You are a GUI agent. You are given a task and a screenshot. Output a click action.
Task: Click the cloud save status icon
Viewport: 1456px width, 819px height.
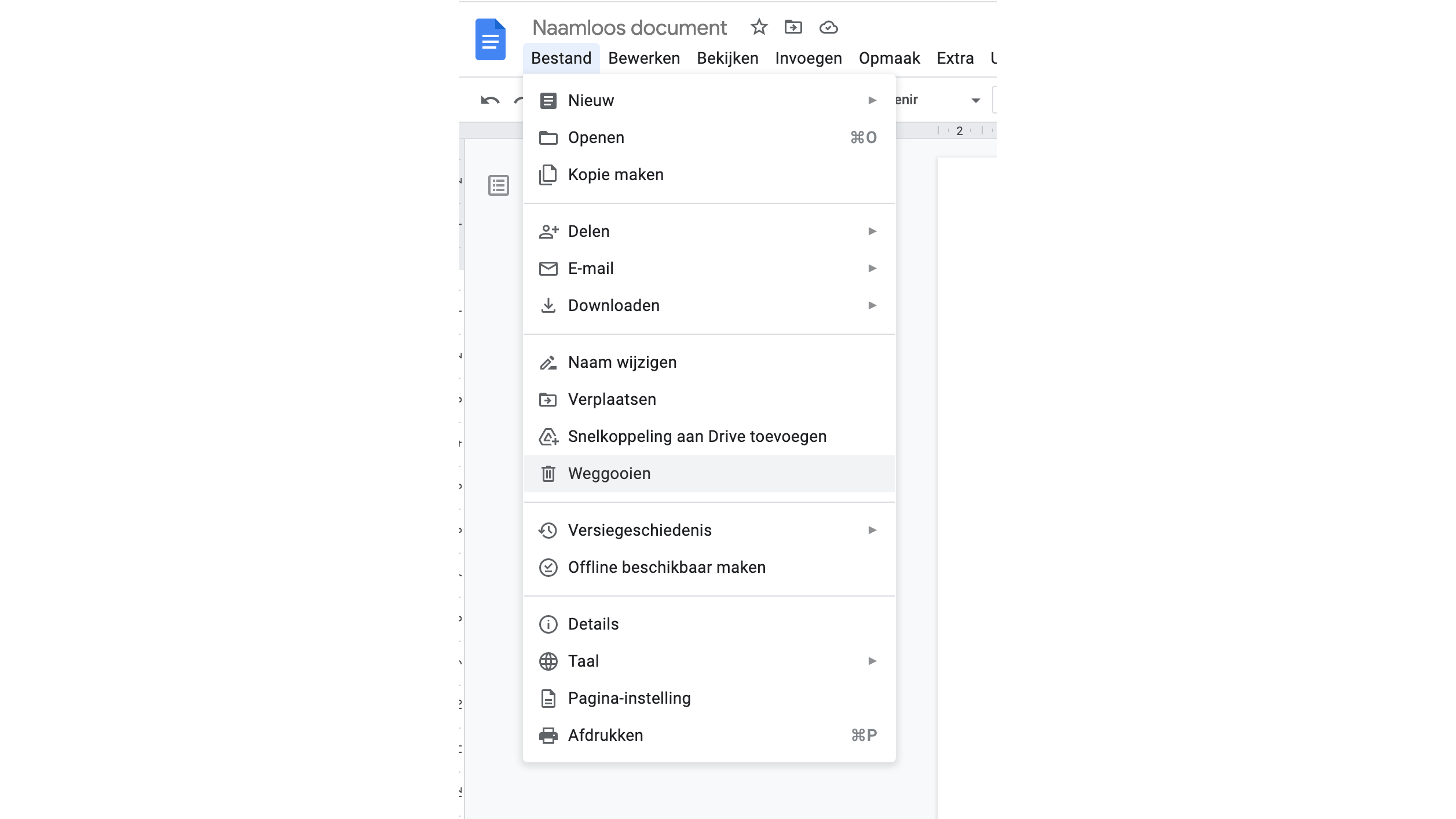828,27
